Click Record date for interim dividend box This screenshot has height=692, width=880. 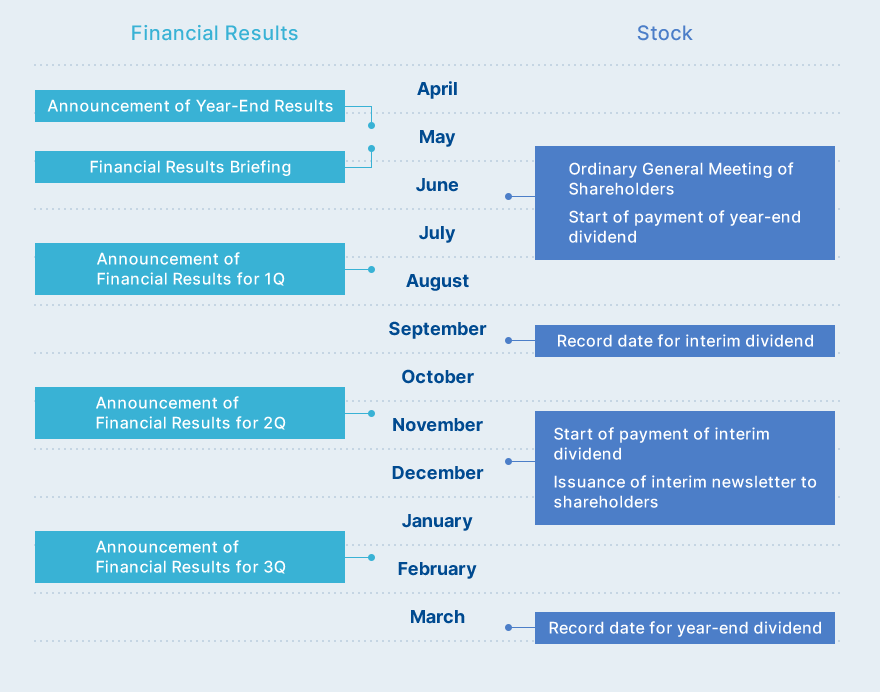click(685, 341)
